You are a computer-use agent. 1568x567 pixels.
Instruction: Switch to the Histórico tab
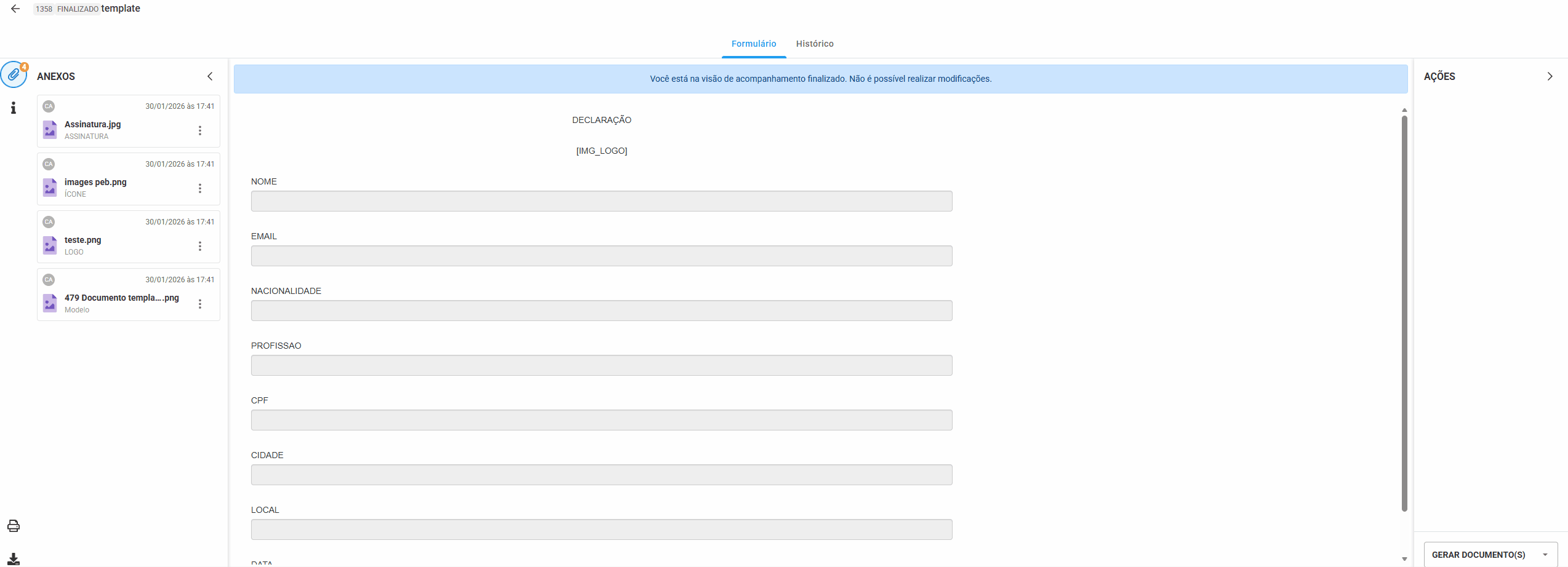814,44
